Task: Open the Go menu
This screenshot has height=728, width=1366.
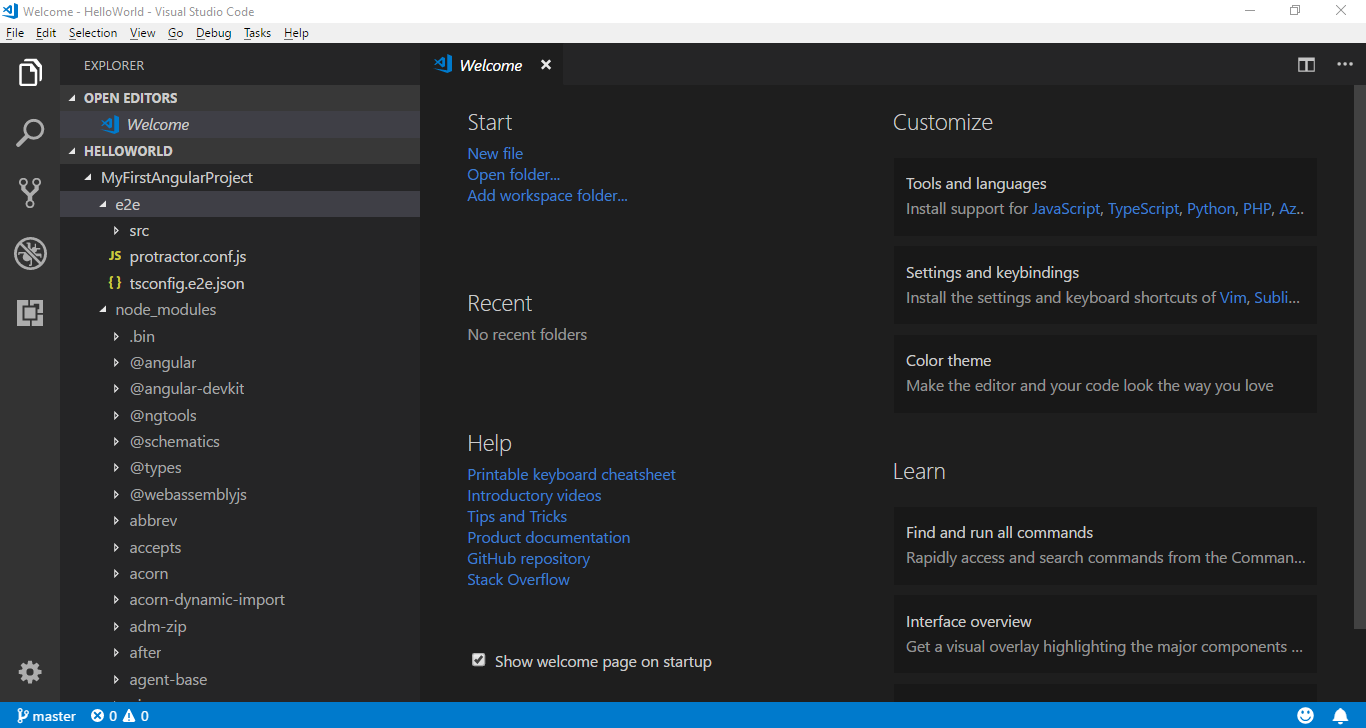Action: pos(175,33)
